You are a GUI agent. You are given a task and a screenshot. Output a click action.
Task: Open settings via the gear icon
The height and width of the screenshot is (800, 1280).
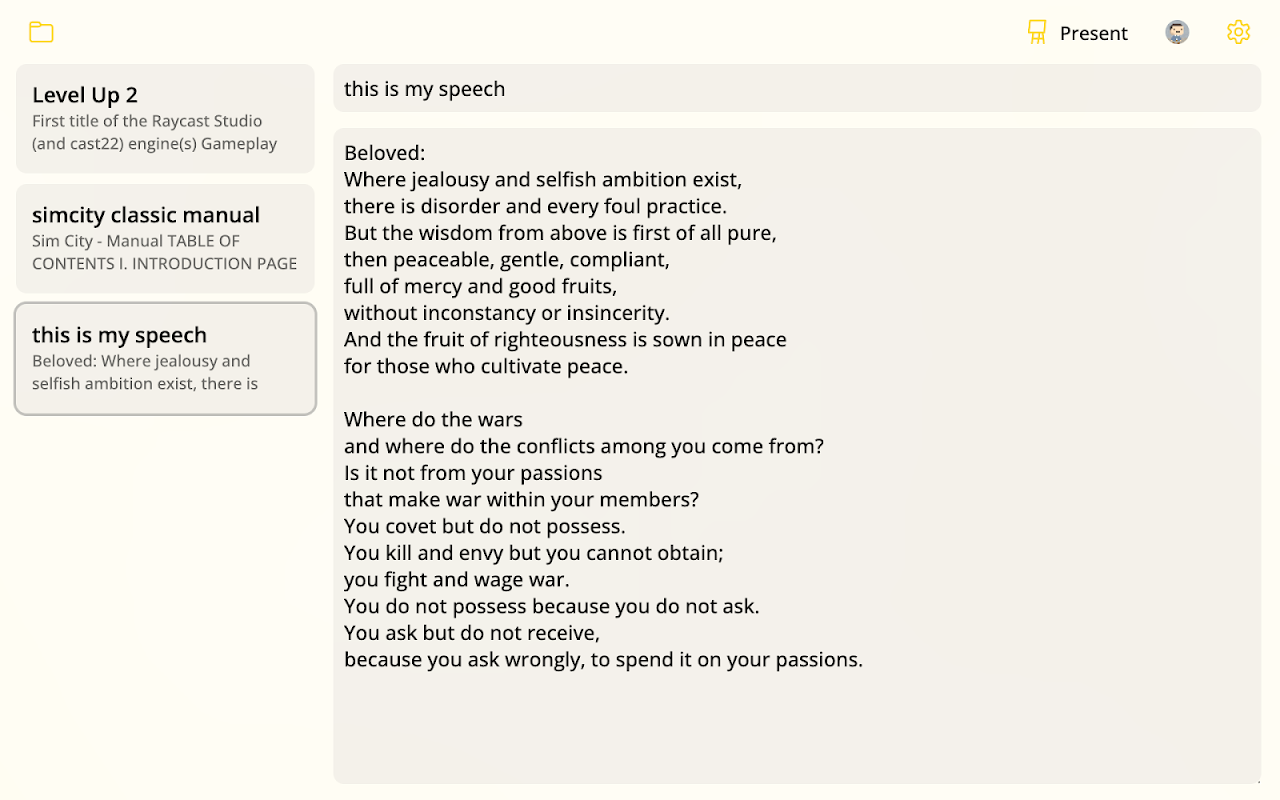1238,32
